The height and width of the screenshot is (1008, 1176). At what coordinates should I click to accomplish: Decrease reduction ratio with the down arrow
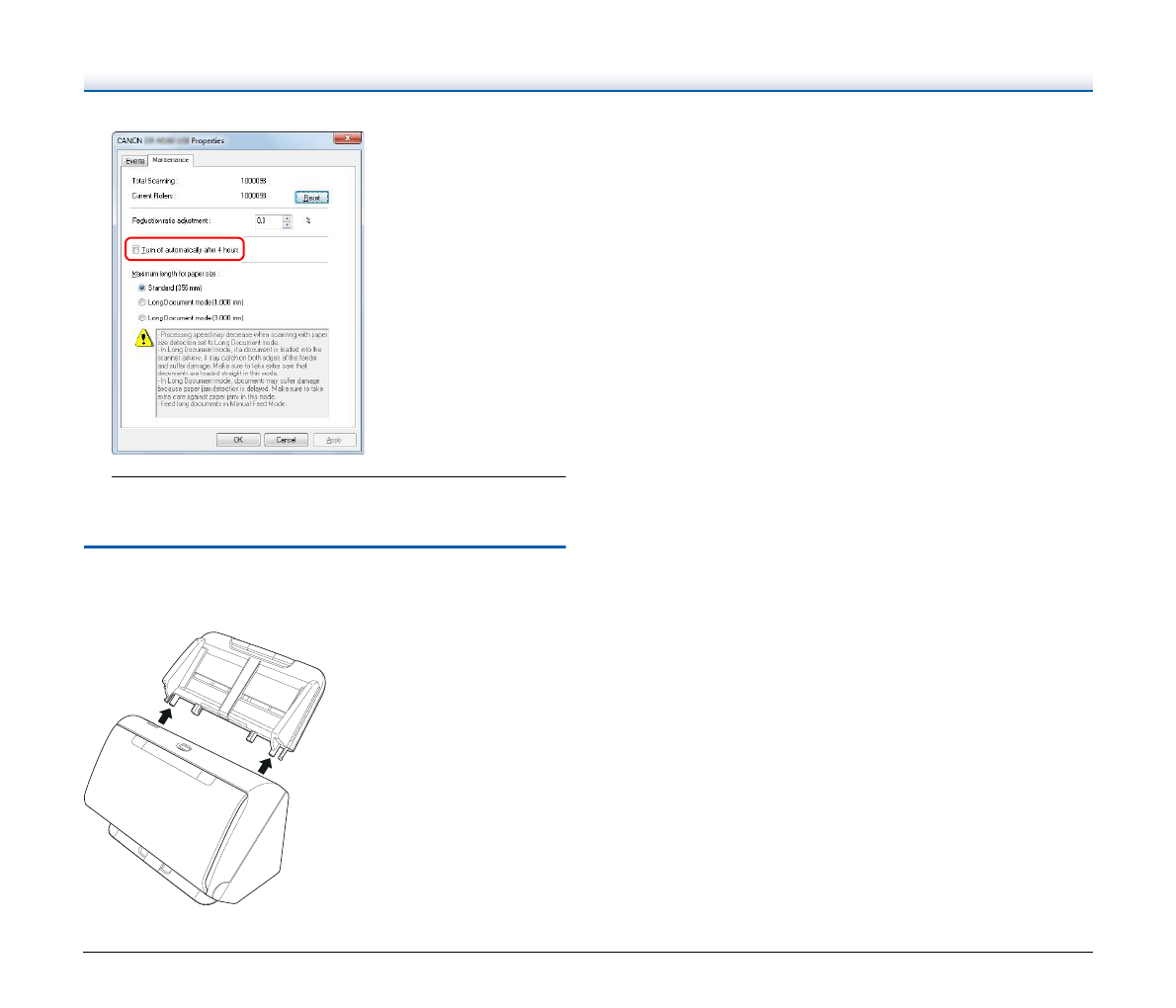(288, 224)
